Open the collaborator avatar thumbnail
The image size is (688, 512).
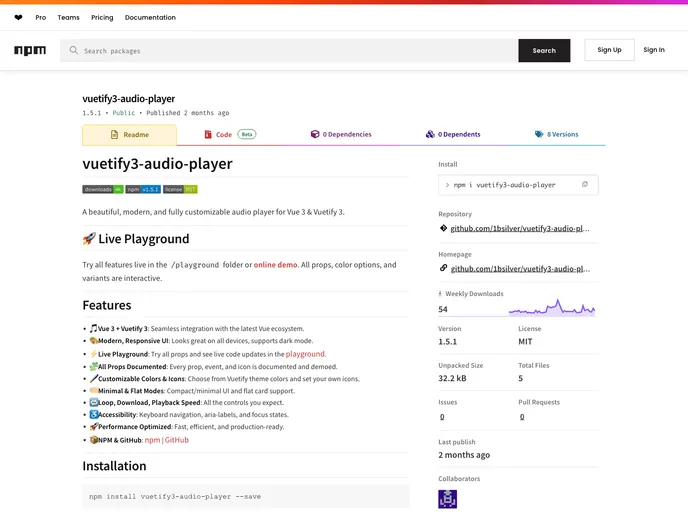[447, 499]
